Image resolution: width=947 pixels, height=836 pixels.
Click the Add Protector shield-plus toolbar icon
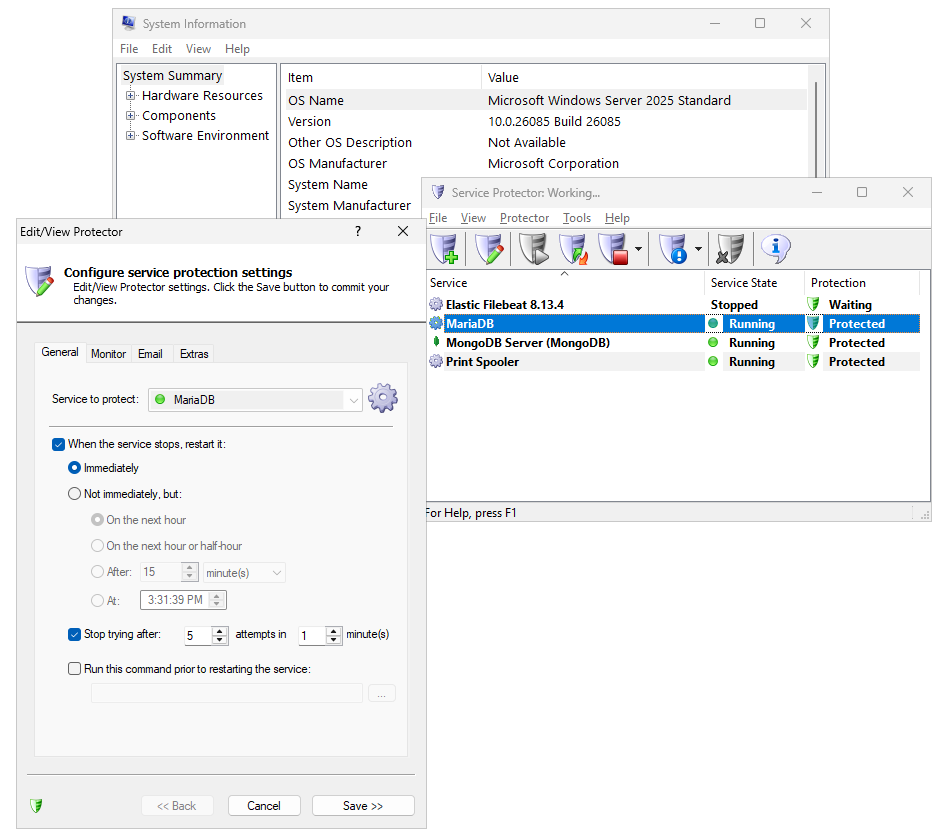pos(445,248)
